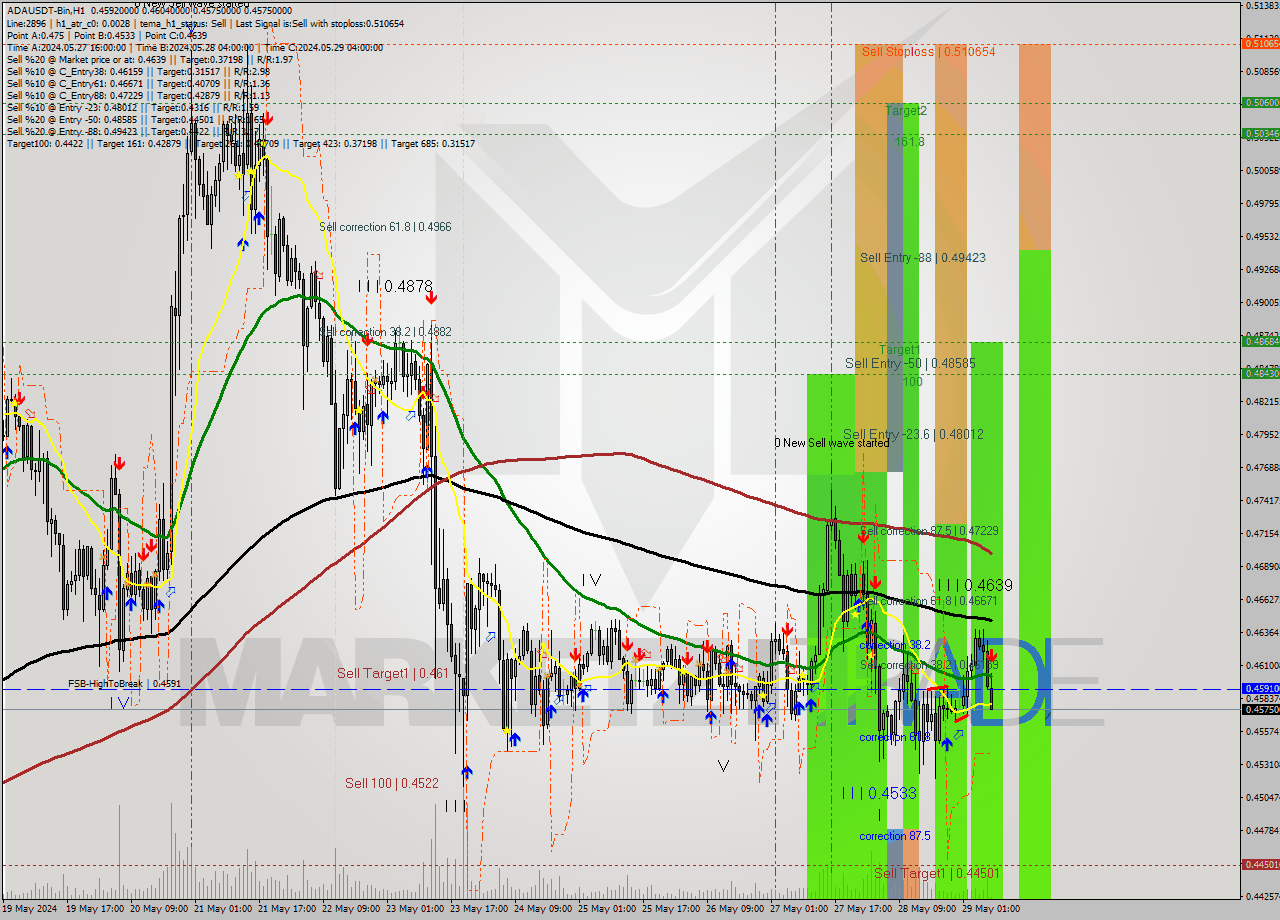Click the red 0.51065 price axis tag

(x=1260, y=43)
